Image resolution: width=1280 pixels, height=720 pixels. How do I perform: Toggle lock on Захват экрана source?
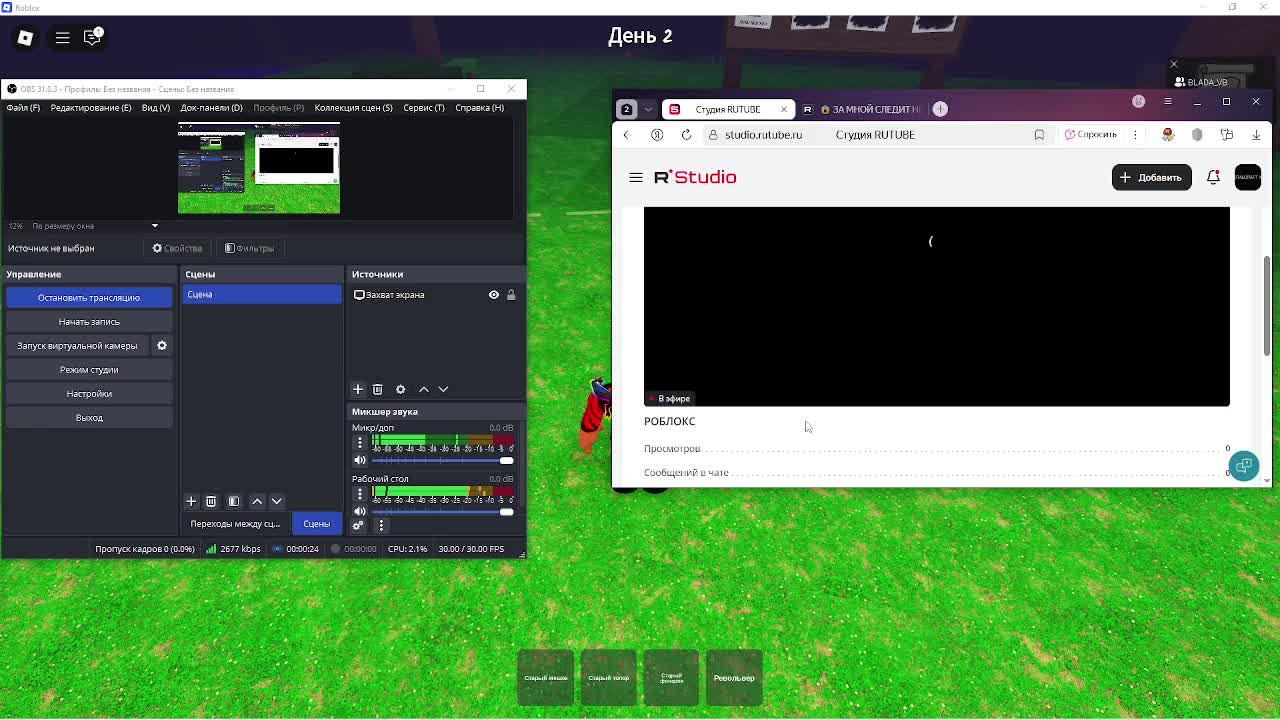(x=511, y=295)
